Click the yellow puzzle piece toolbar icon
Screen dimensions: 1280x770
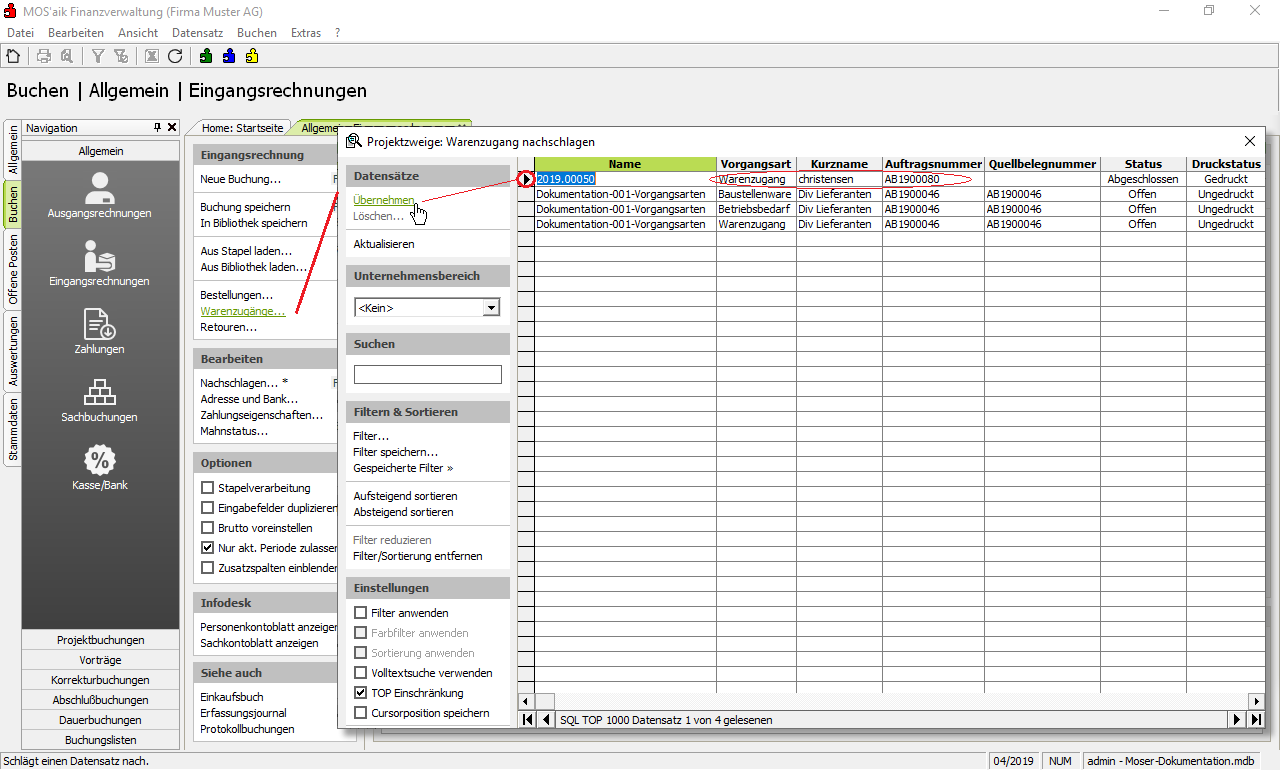point(251,57)
